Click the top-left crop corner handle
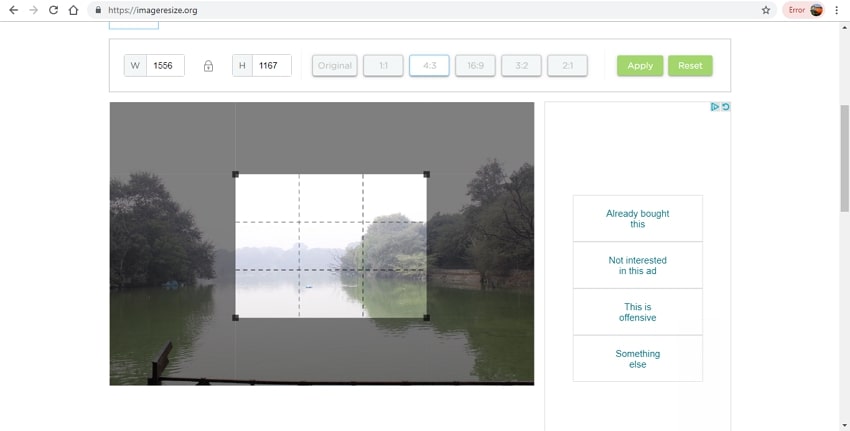 [x=236, y=174]
